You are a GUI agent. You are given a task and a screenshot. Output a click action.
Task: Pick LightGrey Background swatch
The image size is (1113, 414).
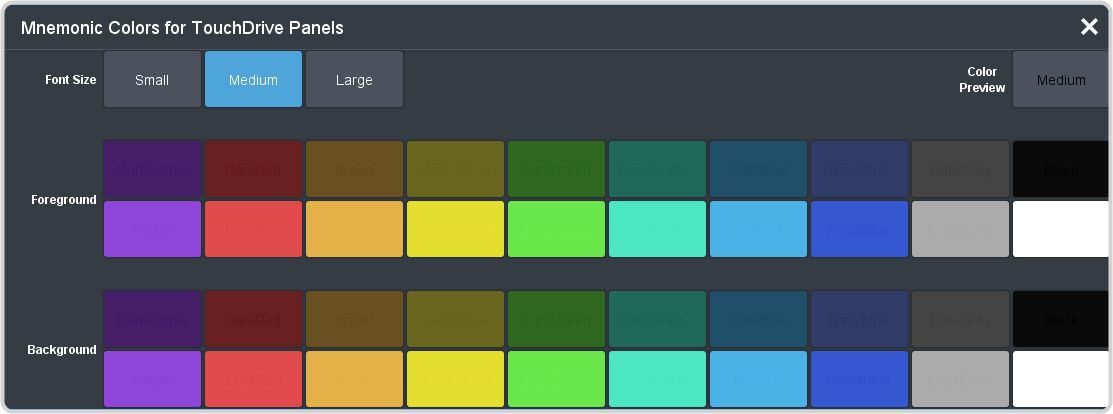pos(960,379)
